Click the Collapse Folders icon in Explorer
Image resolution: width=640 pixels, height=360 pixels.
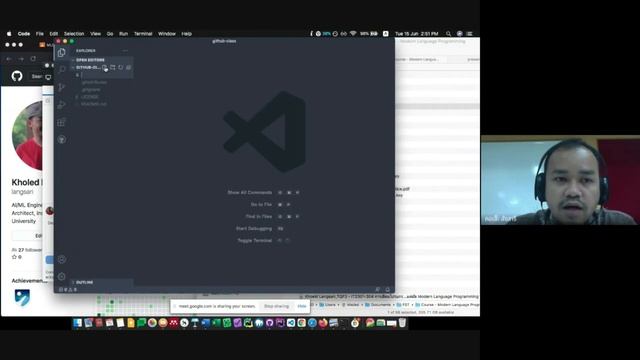pos(129,67)
